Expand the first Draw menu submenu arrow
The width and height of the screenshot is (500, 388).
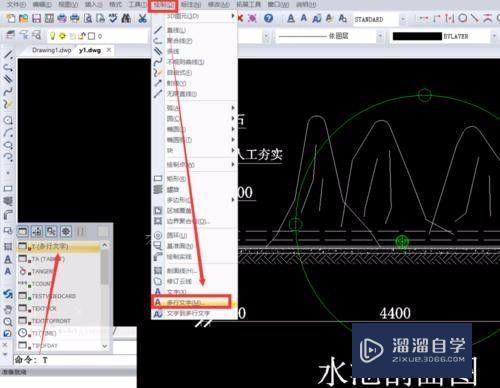tap(233, 16)
